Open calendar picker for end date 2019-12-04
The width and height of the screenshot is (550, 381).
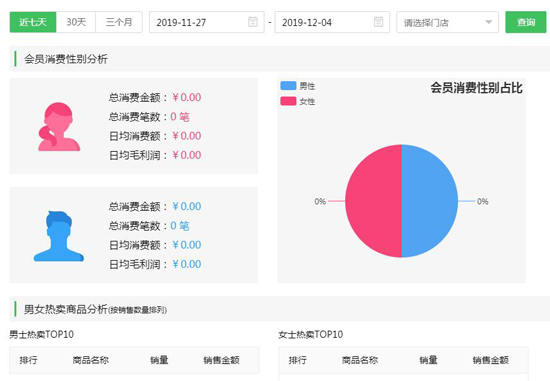click(378, 22)
